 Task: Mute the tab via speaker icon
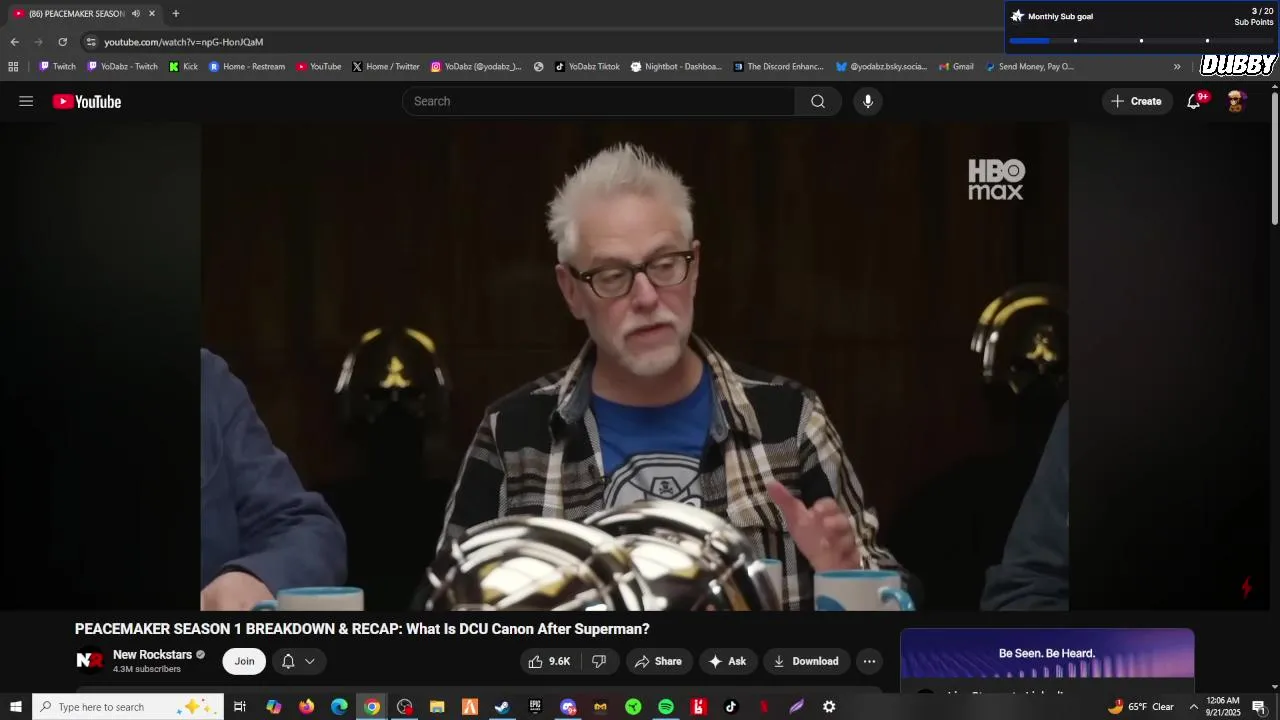136,14
